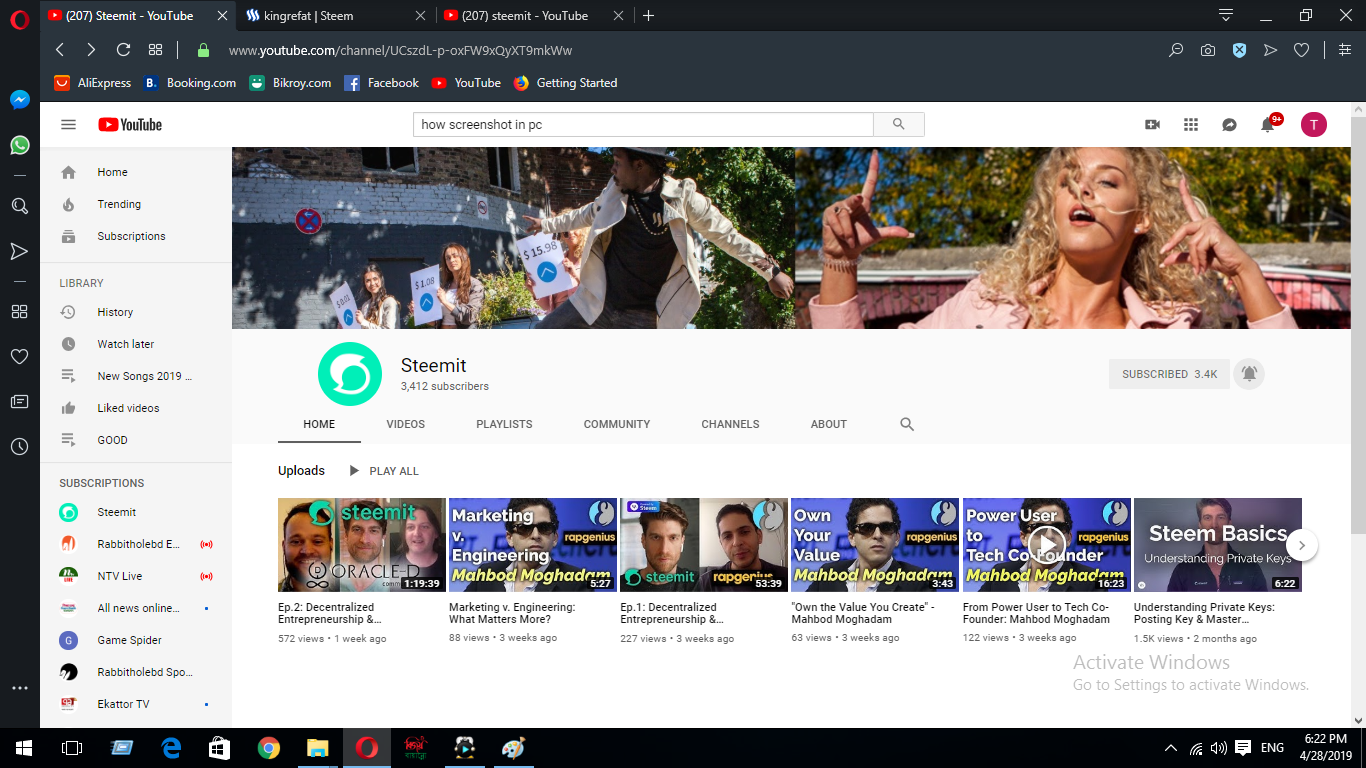The height and width of the screenshot is (768, 1366).
Task: Open the YouTube apps grid
Action: pos(1190,125)
